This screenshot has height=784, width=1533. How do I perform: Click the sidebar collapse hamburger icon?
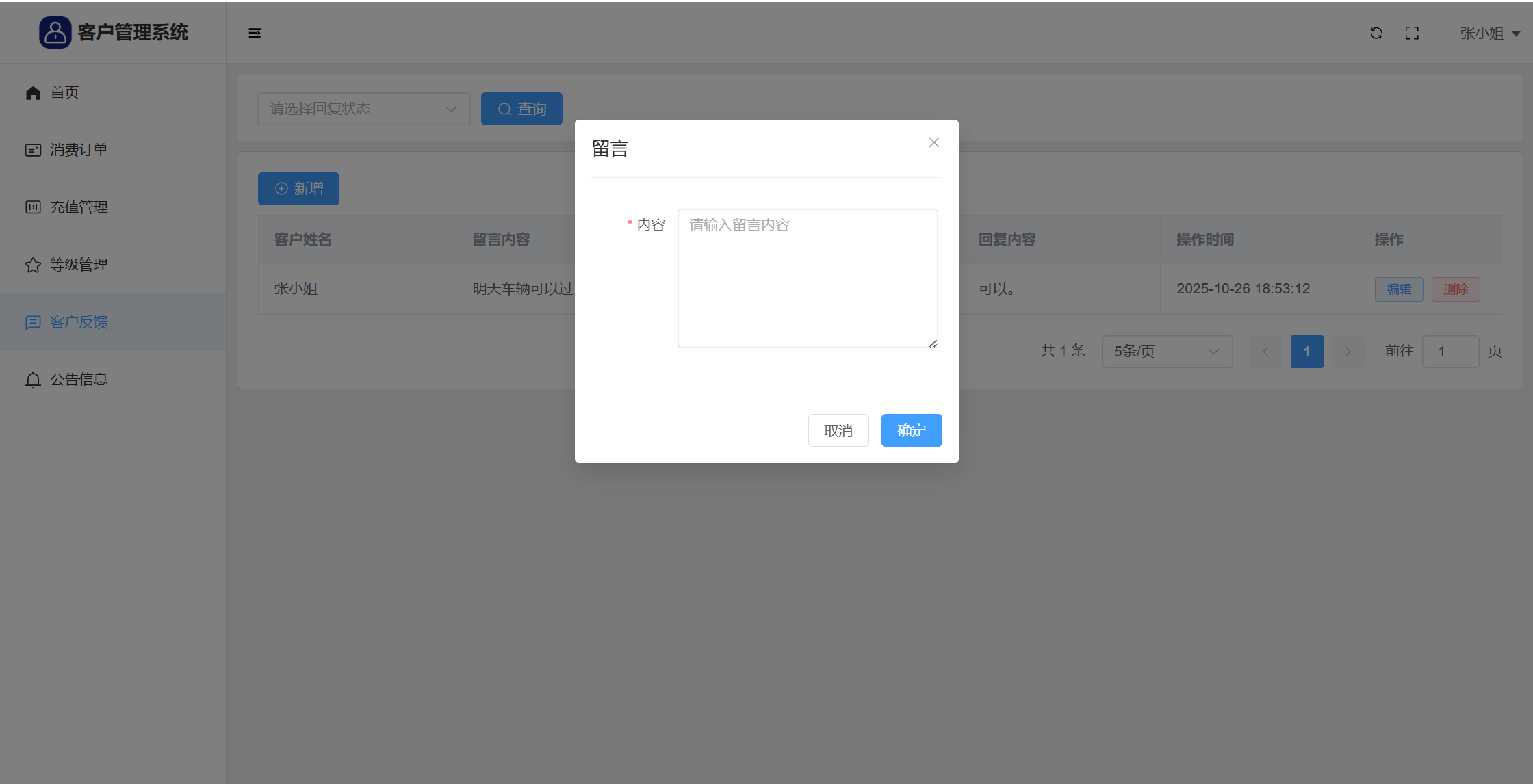click(255, 33)
